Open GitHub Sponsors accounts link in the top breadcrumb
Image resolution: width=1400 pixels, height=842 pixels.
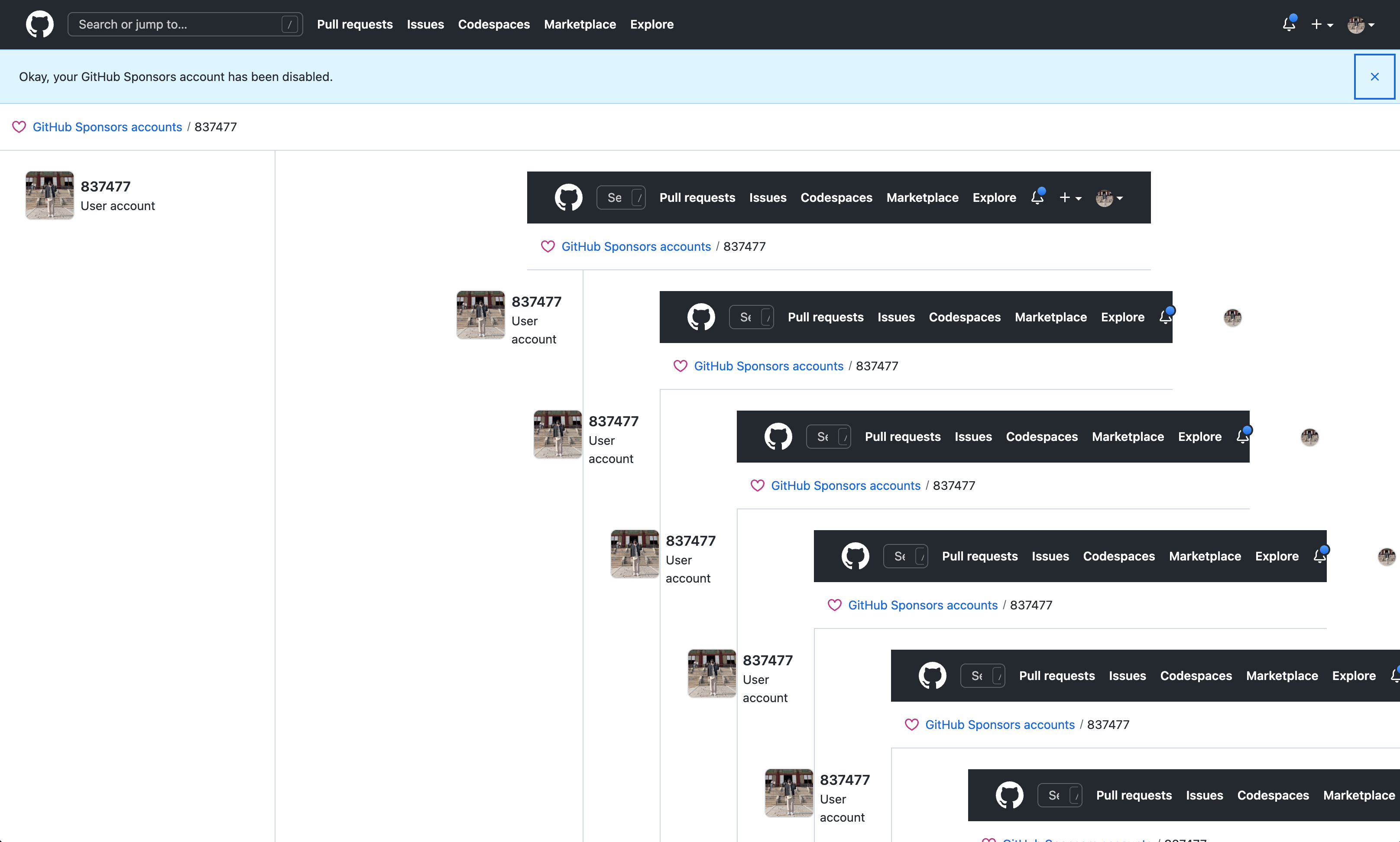click(107, 126)
